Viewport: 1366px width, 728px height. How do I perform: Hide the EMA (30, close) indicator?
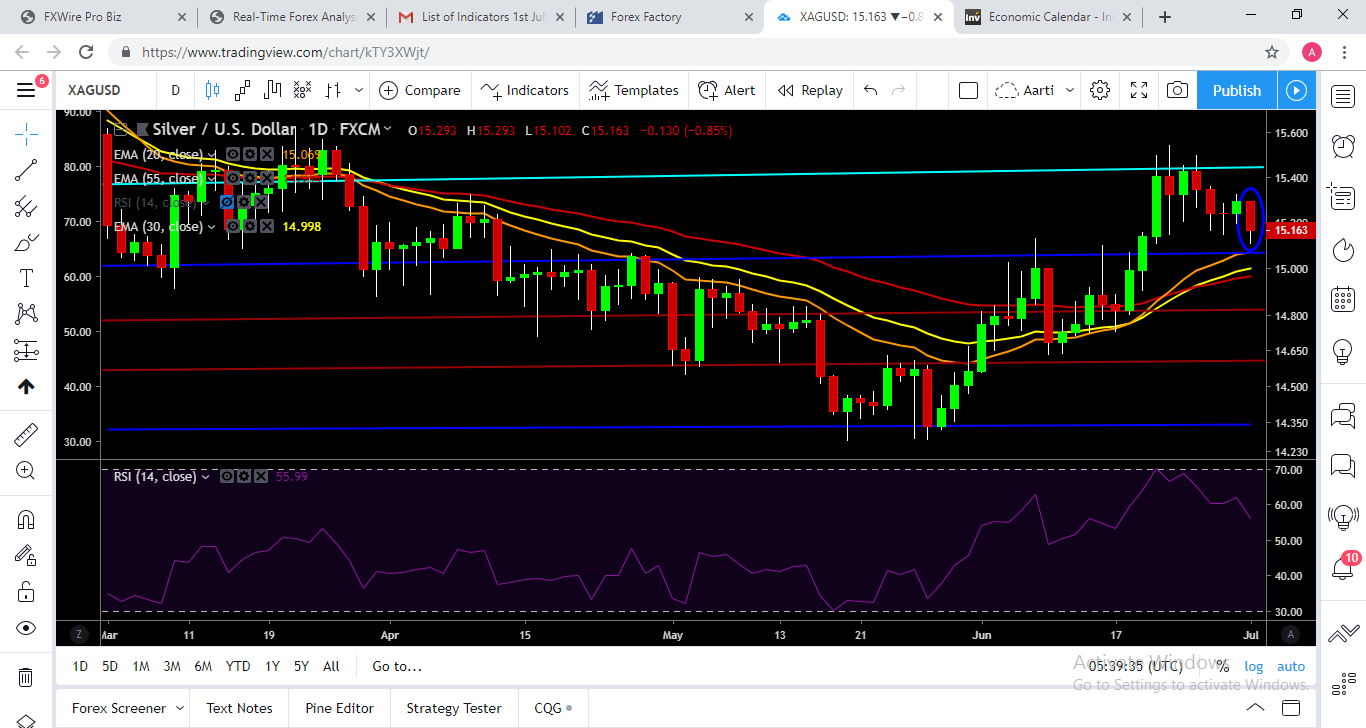click(x=231, y=227)
